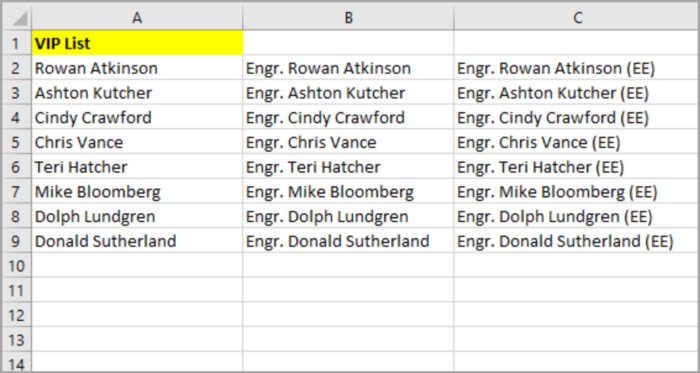Click cell Engr. Rowan Atkinson (EE)

576,68
